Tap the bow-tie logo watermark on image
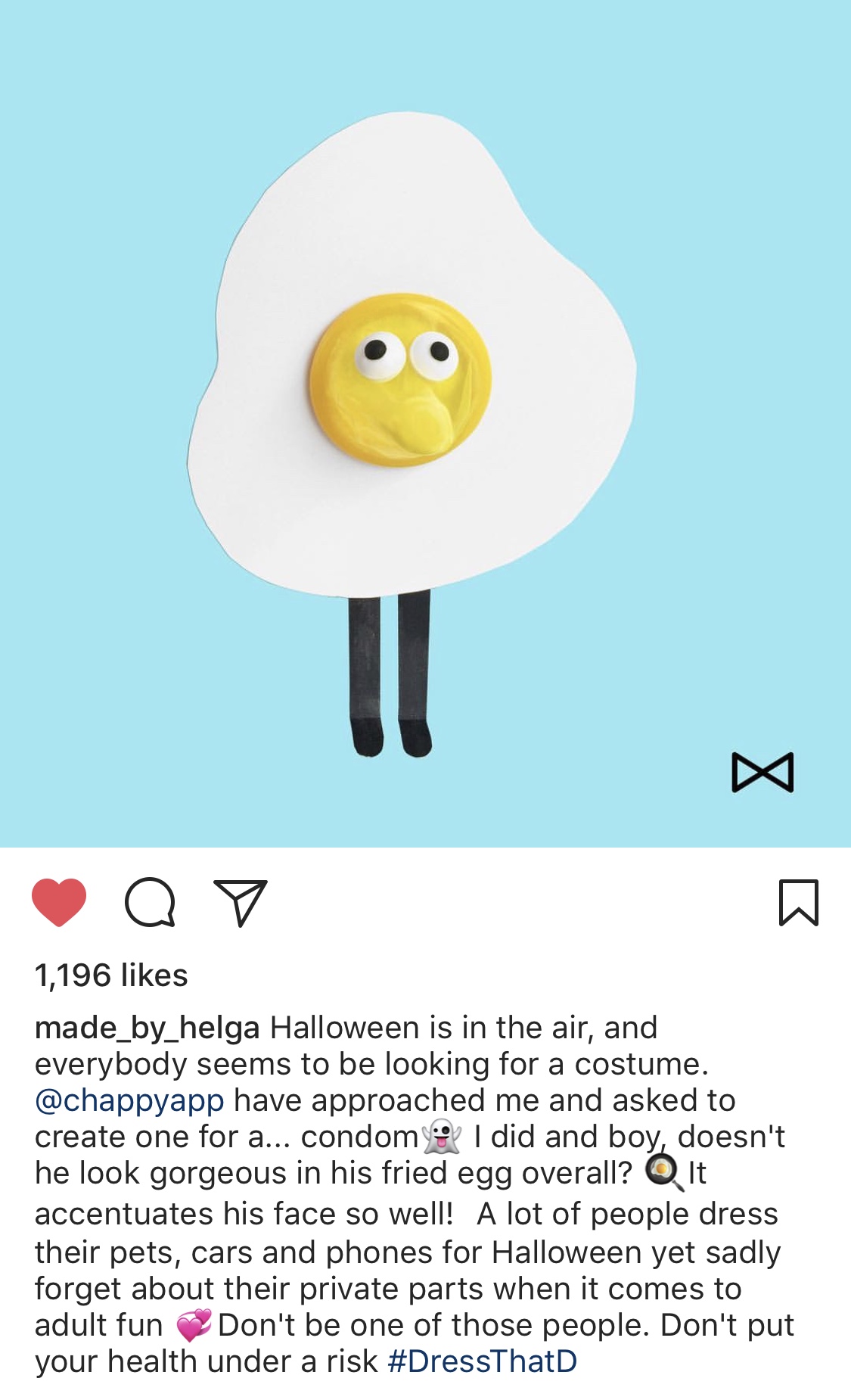The image size is (851, 1400). pyautogui.click(x=762, y=772)
